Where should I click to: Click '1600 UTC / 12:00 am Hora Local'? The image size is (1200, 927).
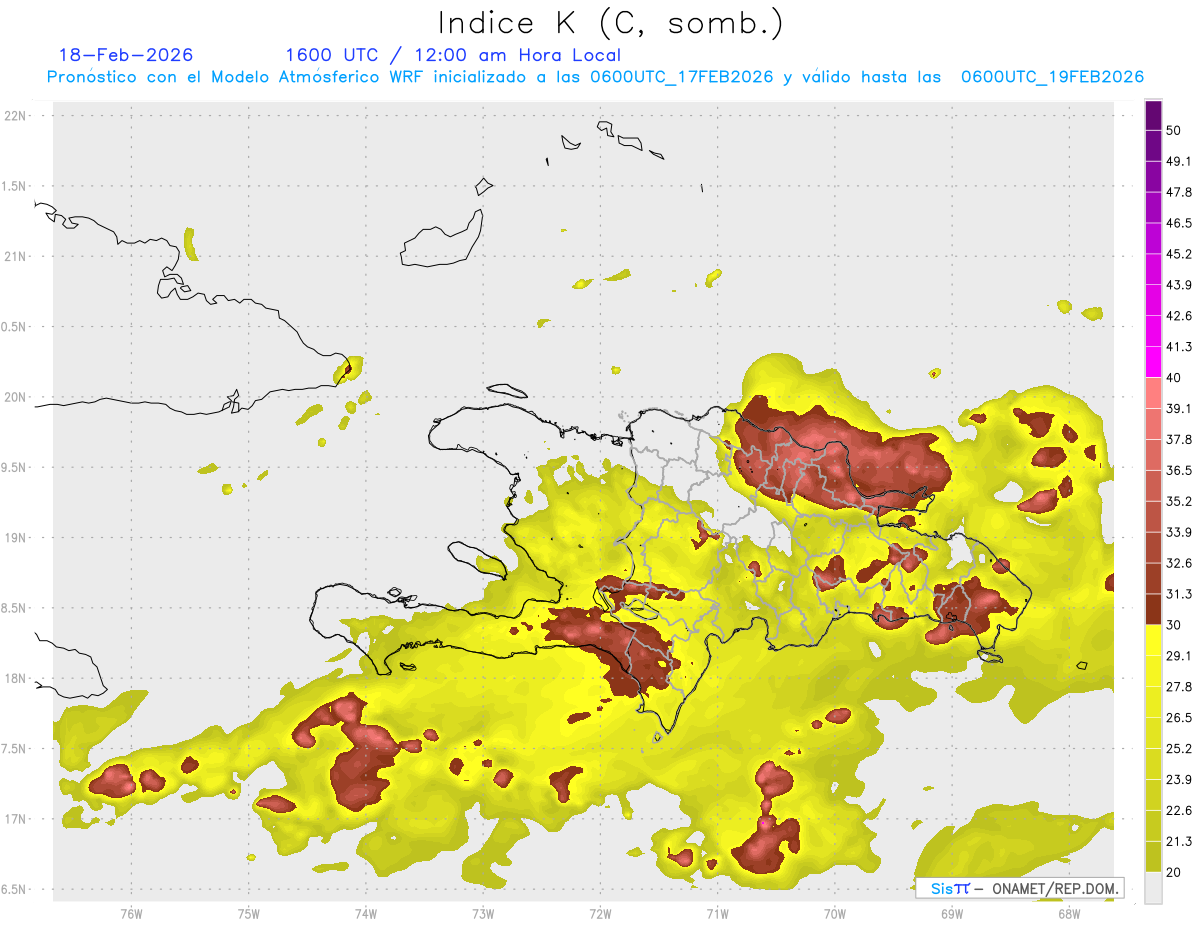(453, 55)
